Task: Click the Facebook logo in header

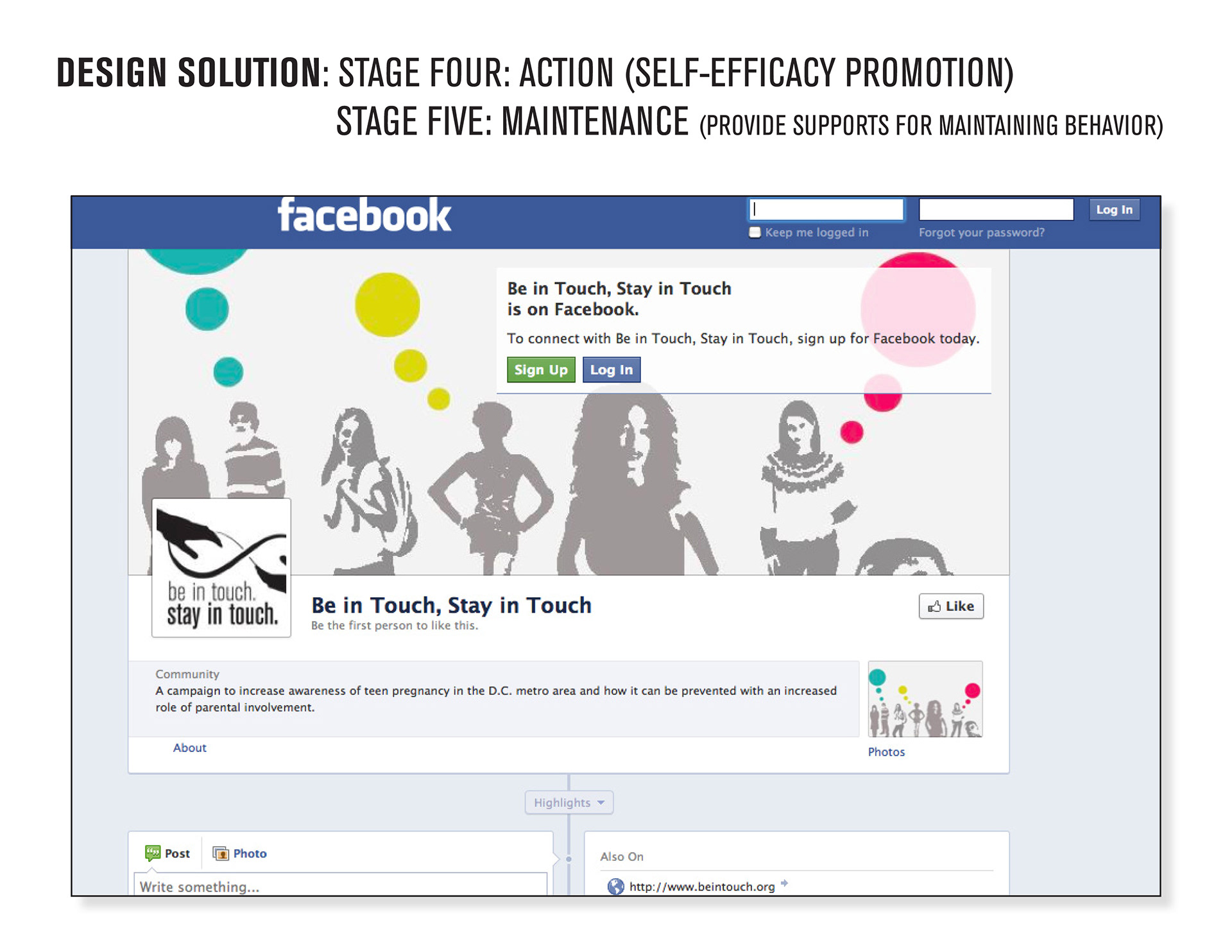Action: pyautogui.click(x=364, y=216)
